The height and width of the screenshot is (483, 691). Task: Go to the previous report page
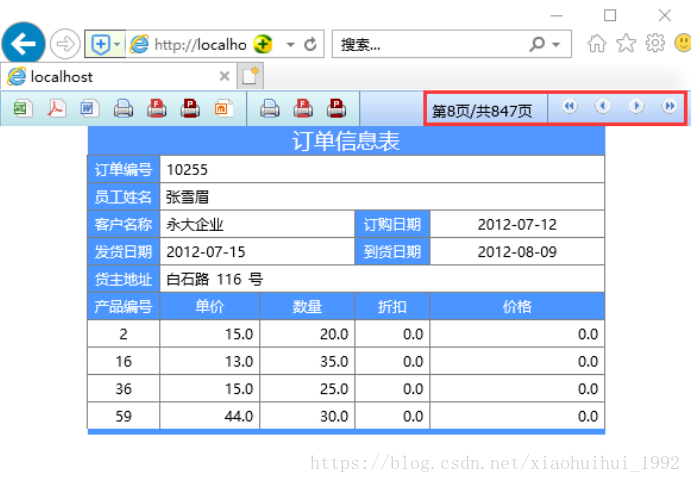click(x=602, y=106)
